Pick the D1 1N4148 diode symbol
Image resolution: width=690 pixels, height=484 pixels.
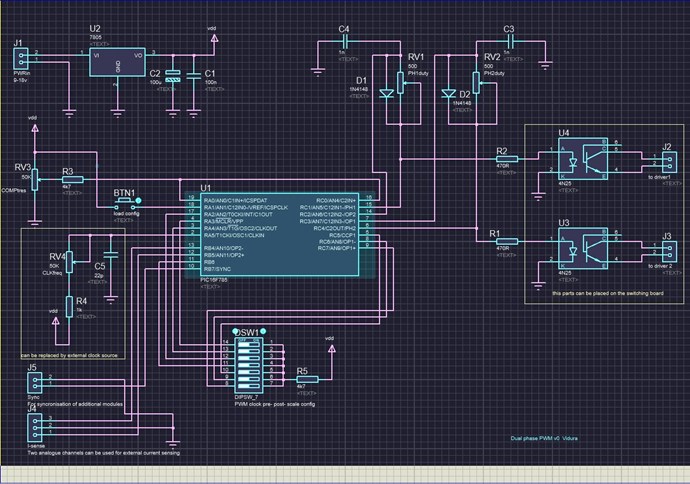386,93
